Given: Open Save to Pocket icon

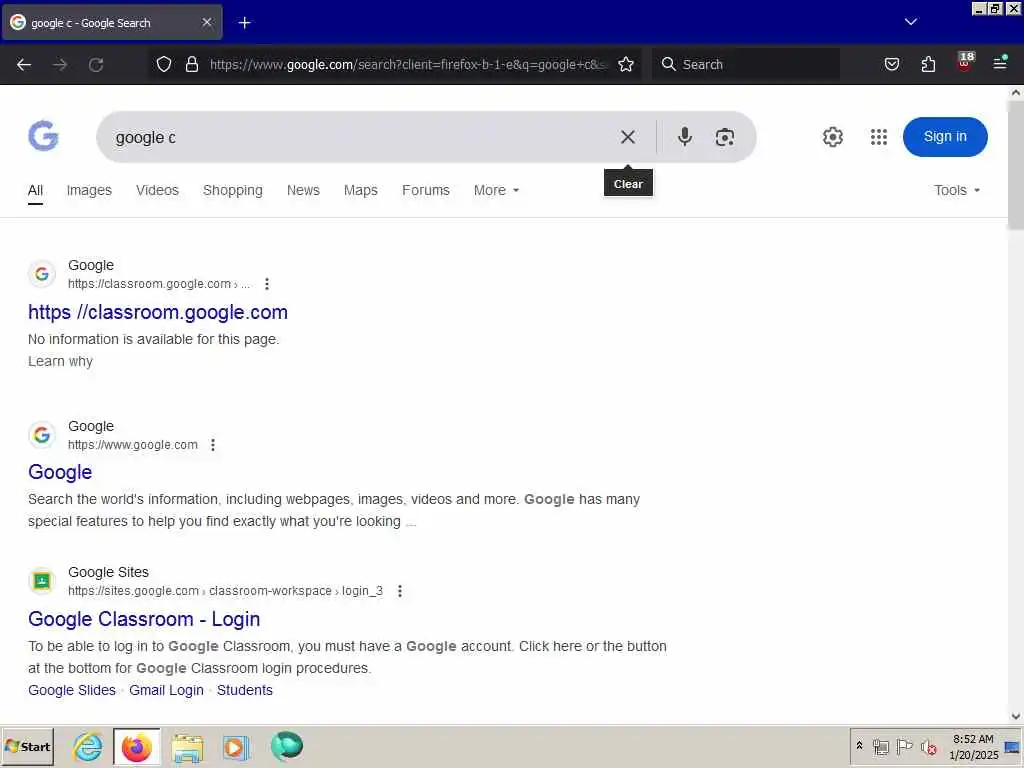Looking at the screenshot, I should click(892, 64).
